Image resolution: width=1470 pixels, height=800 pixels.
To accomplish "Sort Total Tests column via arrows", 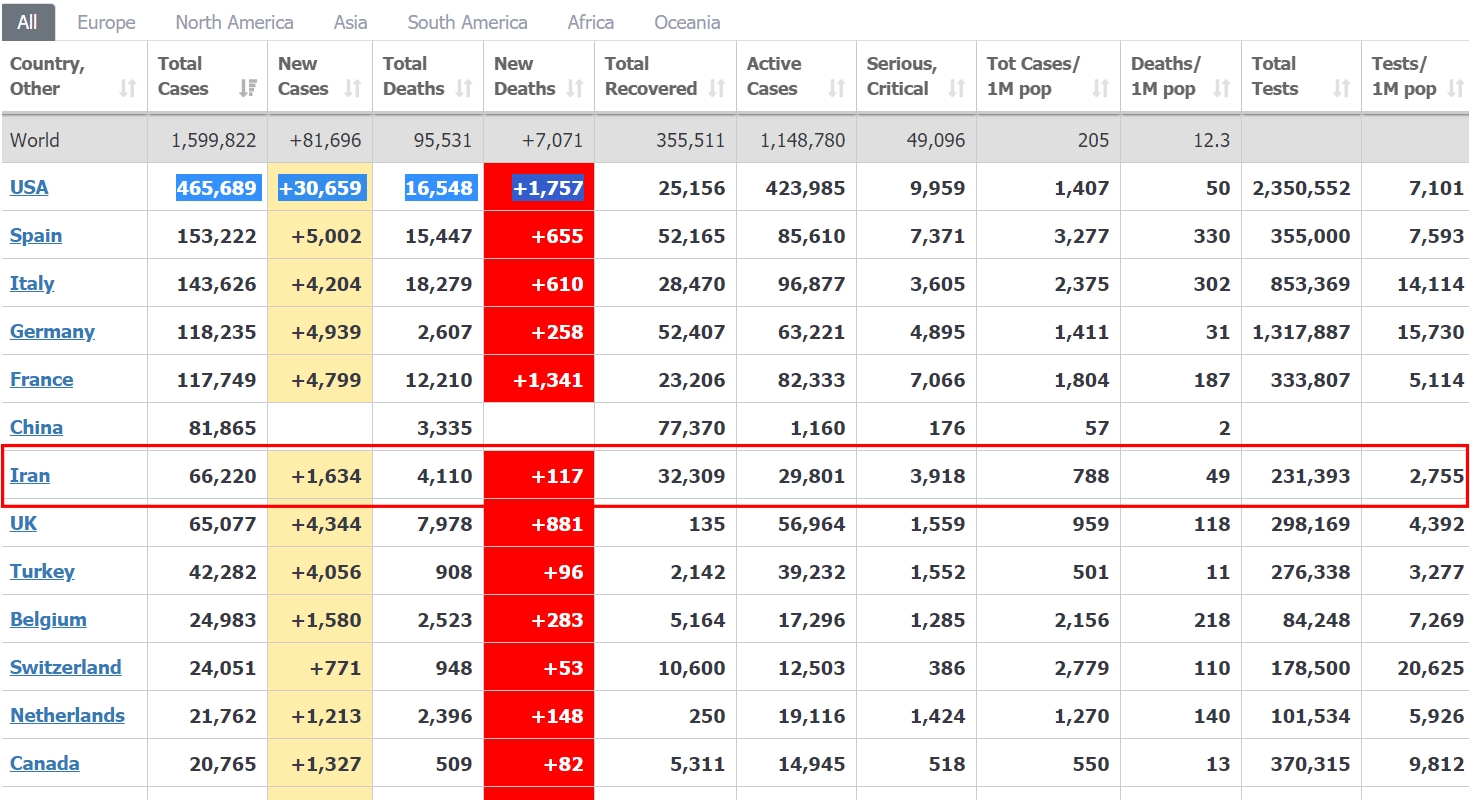I will 1342,89.
